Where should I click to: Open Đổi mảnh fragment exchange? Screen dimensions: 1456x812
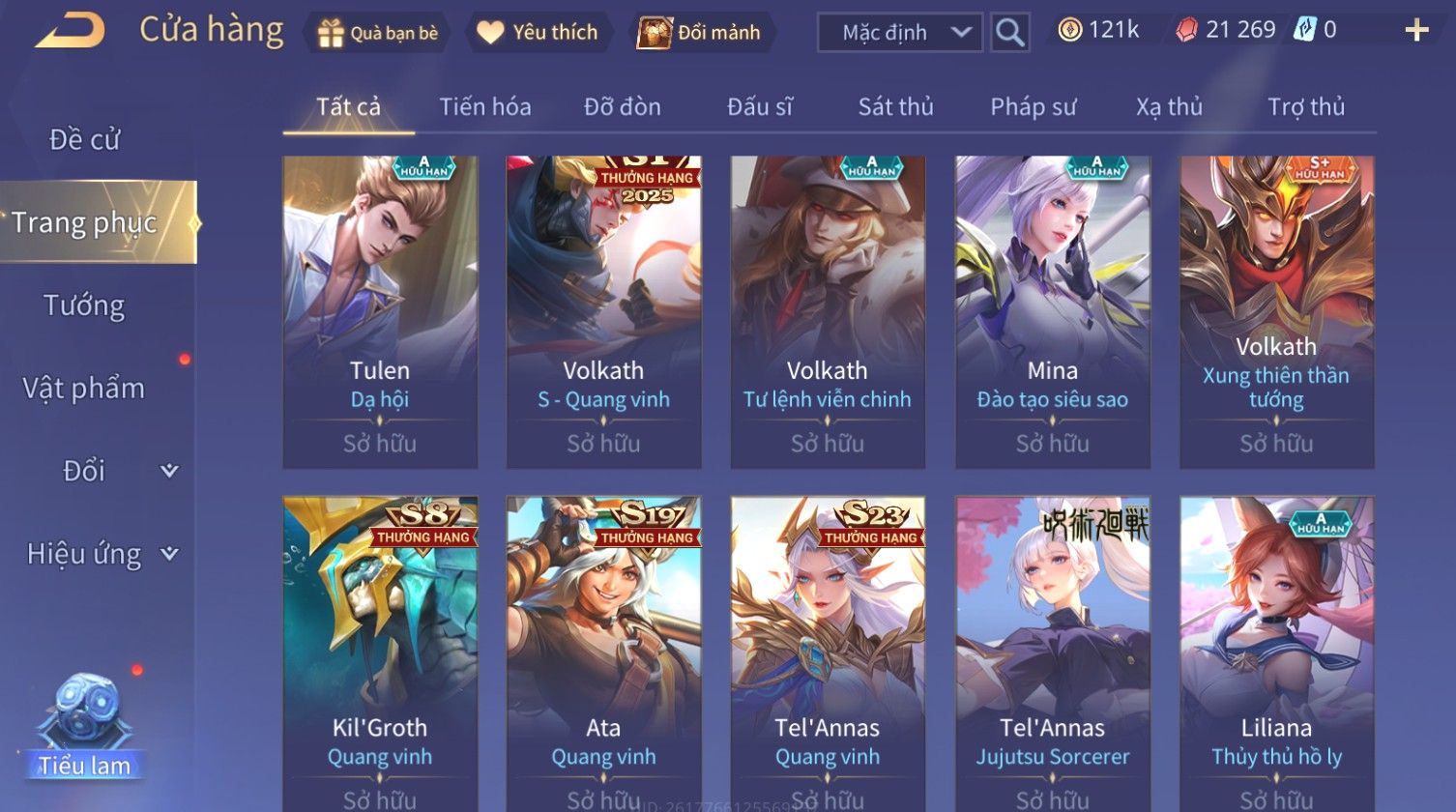point(699,32)
